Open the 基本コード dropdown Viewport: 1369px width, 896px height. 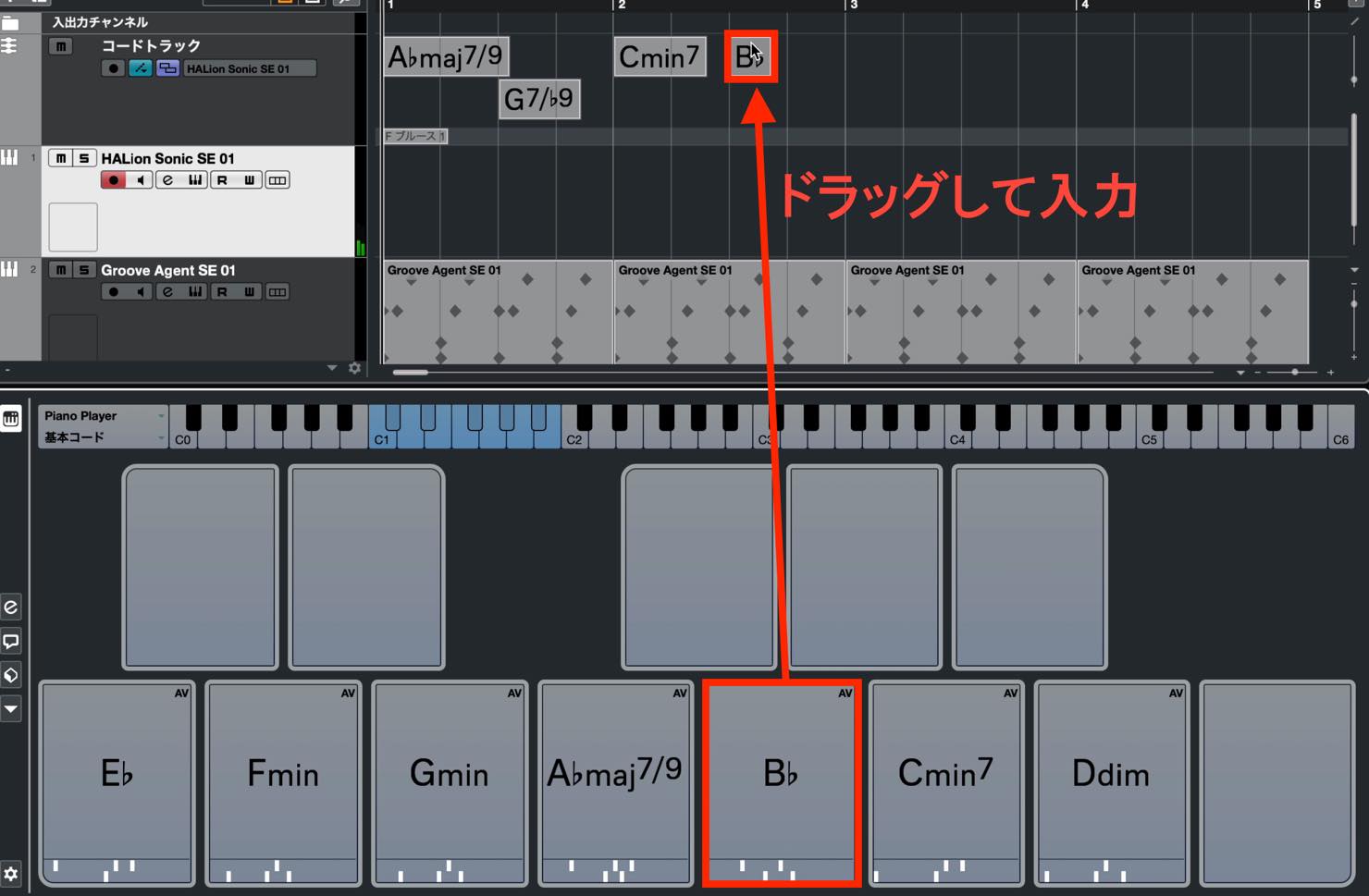click(x=103, y=437)
